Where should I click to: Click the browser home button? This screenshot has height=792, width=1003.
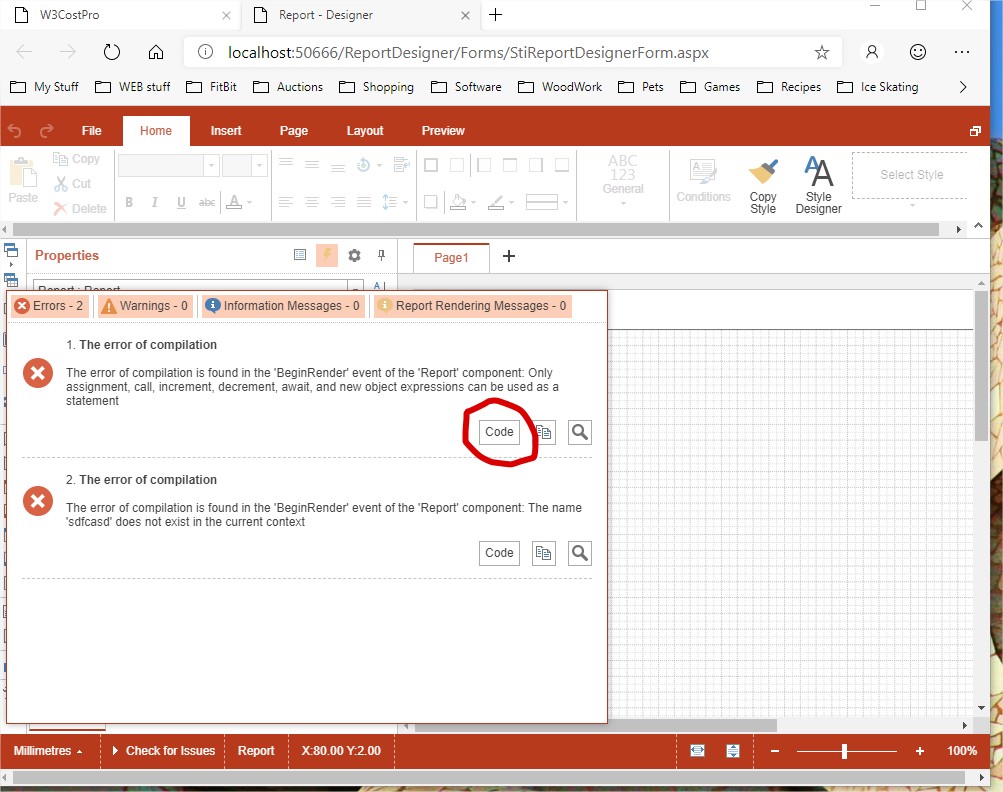(x=155, y=52)
